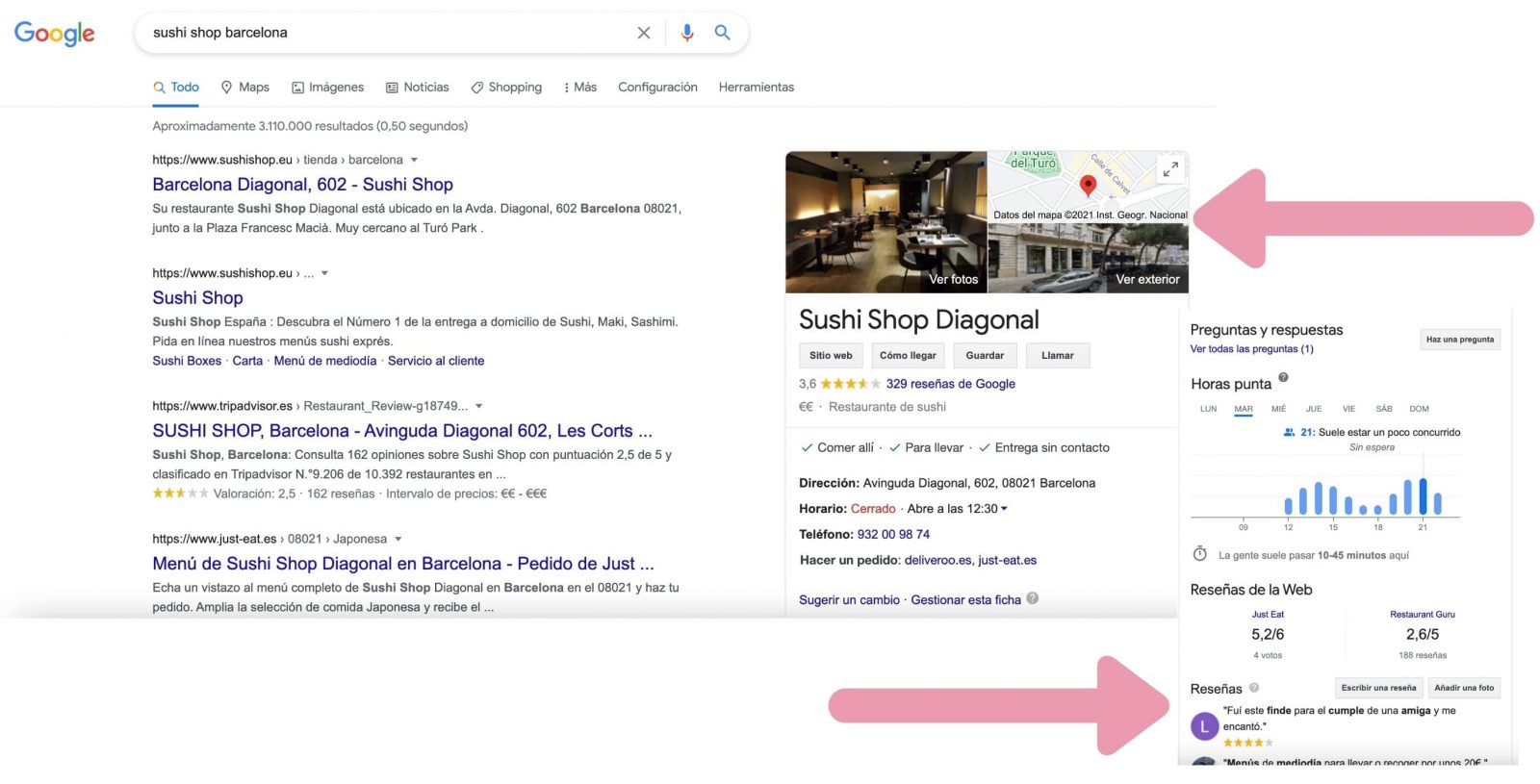Click Haz una pregunta button
The width and height of the screenshot is (1540, 784).
[1460, 340]
